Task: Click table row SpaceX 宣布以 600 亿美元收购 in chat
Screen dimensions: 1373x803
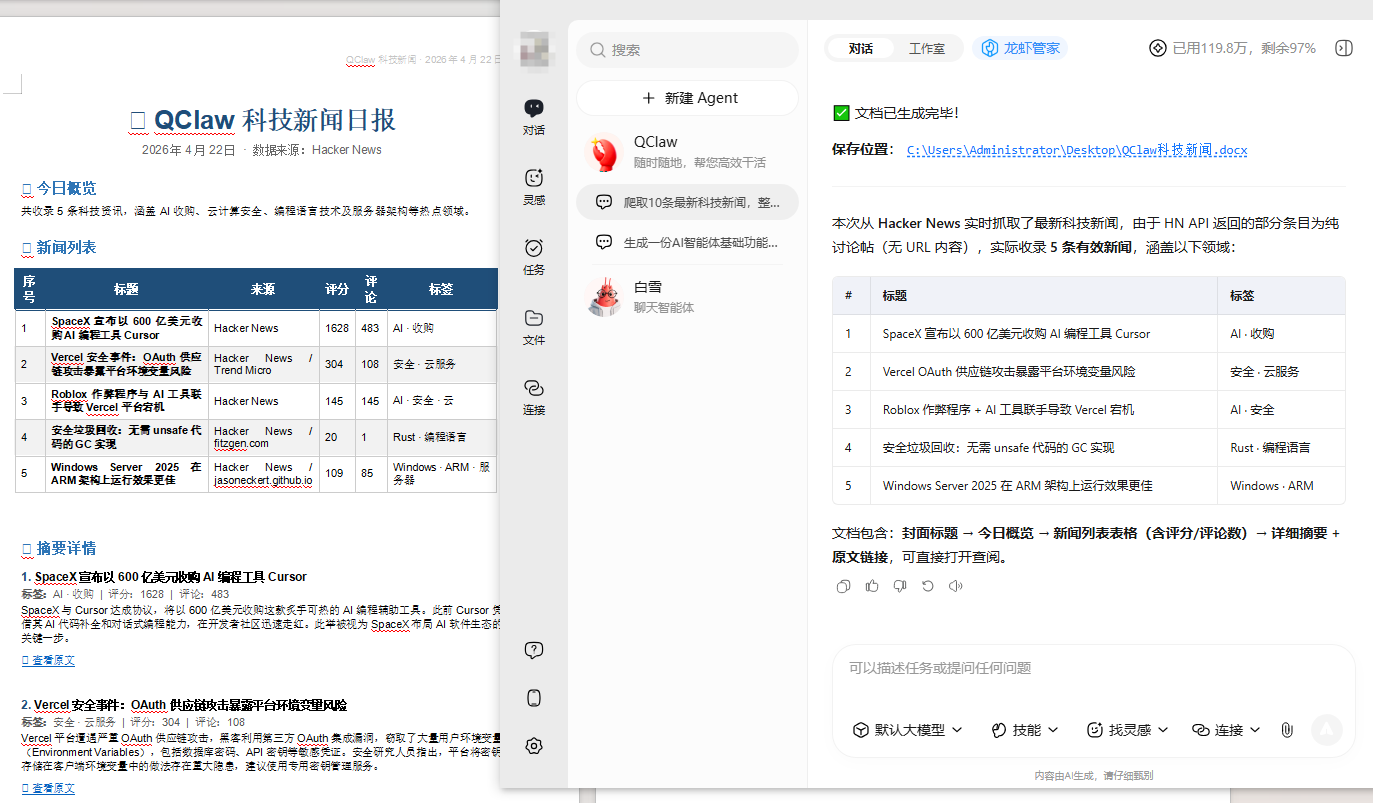Action: point(1089,334)
